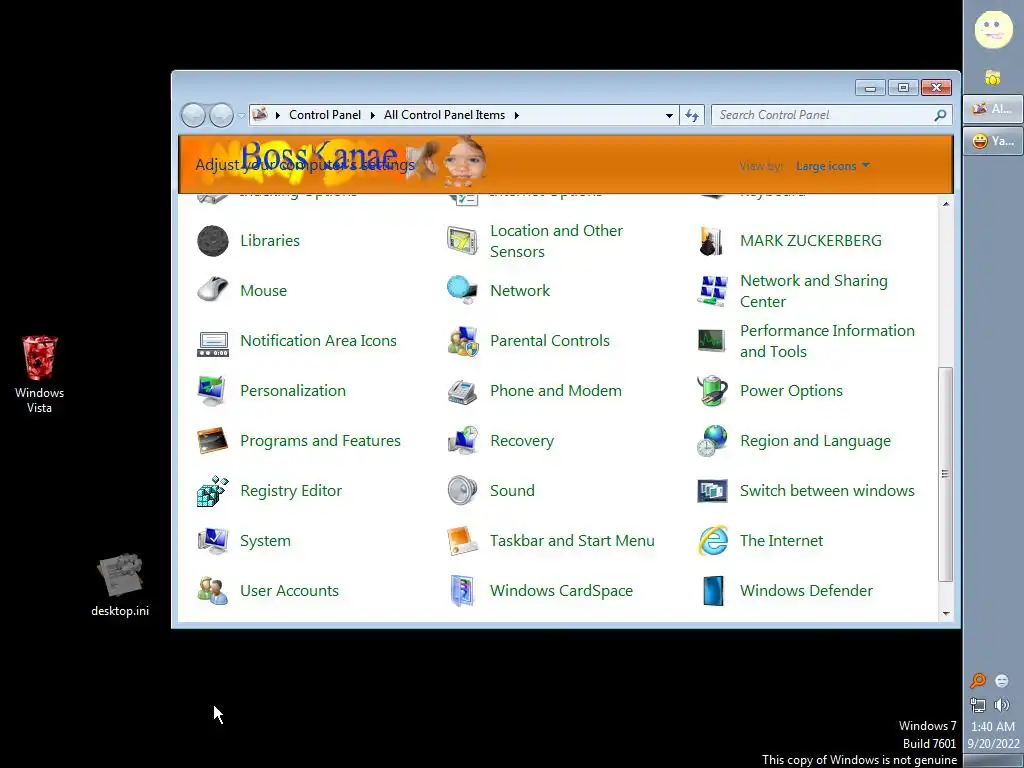Click the pinned yellow taskbar icon below Start orb
Viewport: 1024px width, 768px height.
[x=993, y=78]
